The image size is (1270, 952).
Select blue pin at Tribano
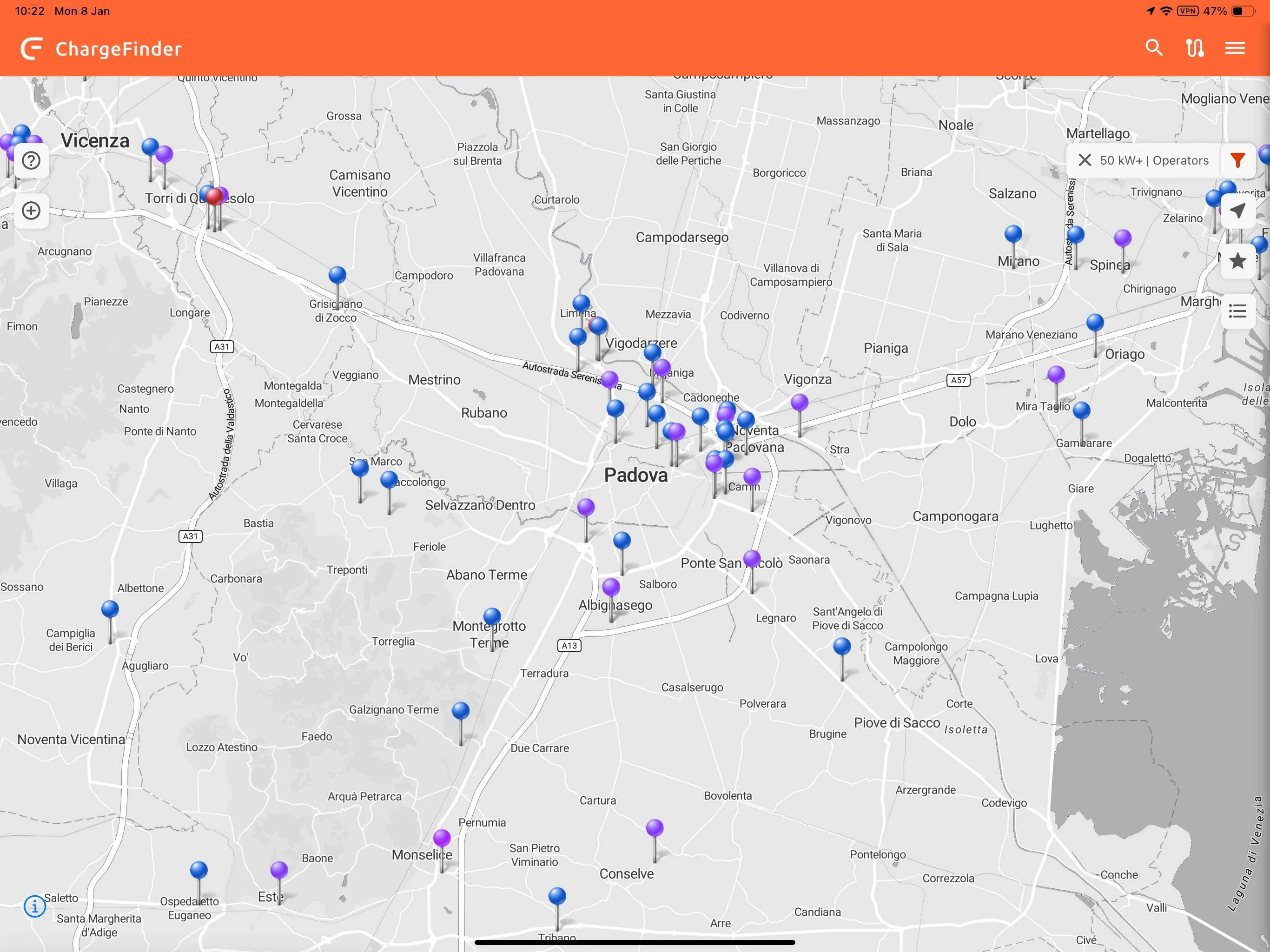click(557, 896)
